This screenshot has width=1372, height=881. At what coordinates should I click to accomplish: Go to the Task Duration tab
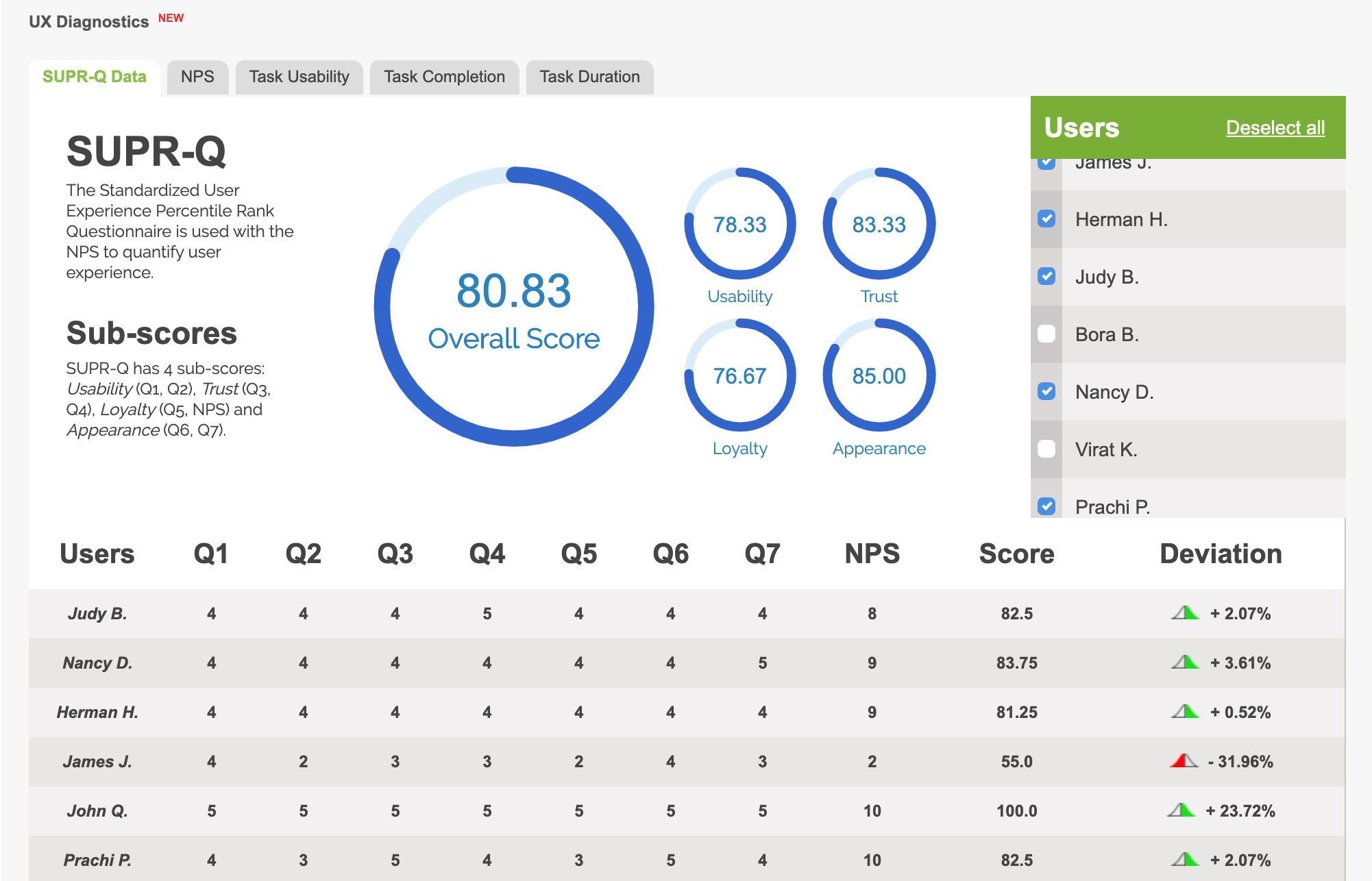(x=589, y=77)
